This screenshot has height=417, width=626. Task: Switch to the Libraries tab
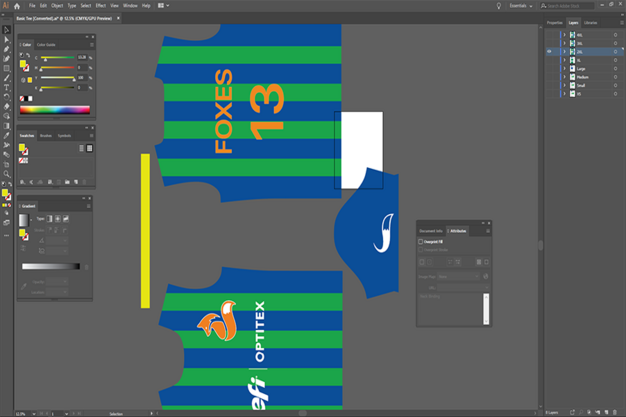click(x=591, y=21)
